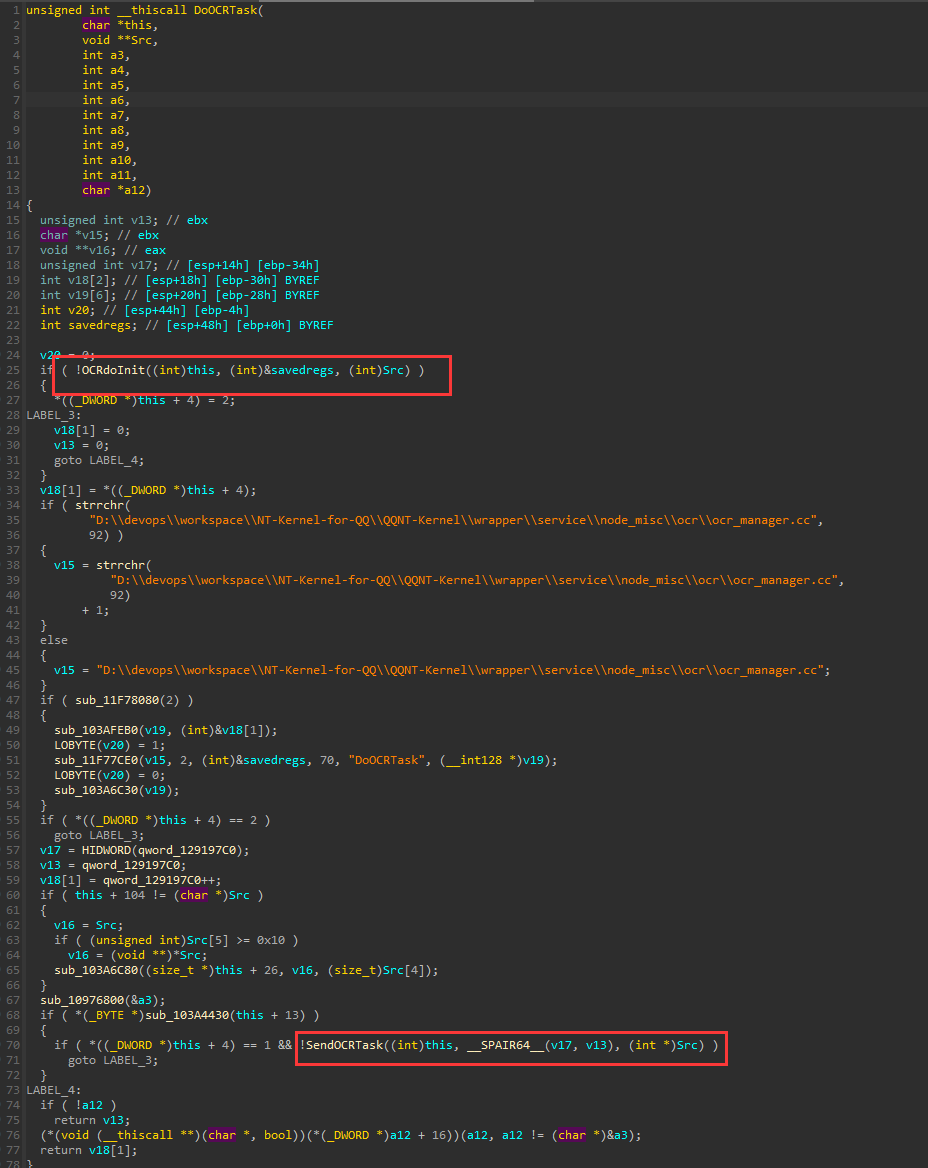Screen dimensions: 928x1168
Task: Select the savedregs variable declaration
Action: [98, 326]
